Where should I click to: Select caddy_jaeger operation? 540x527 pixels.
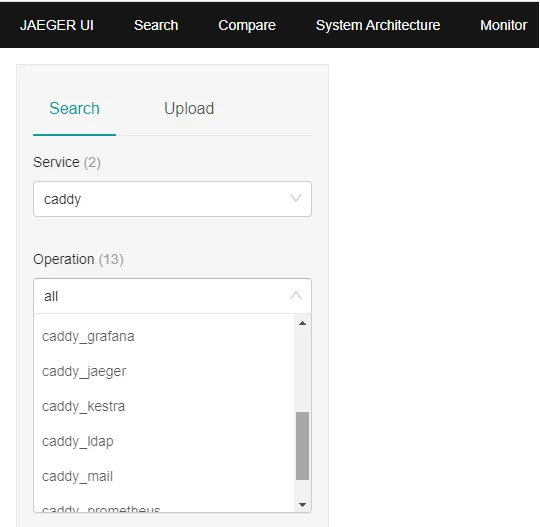coord(164,371)
